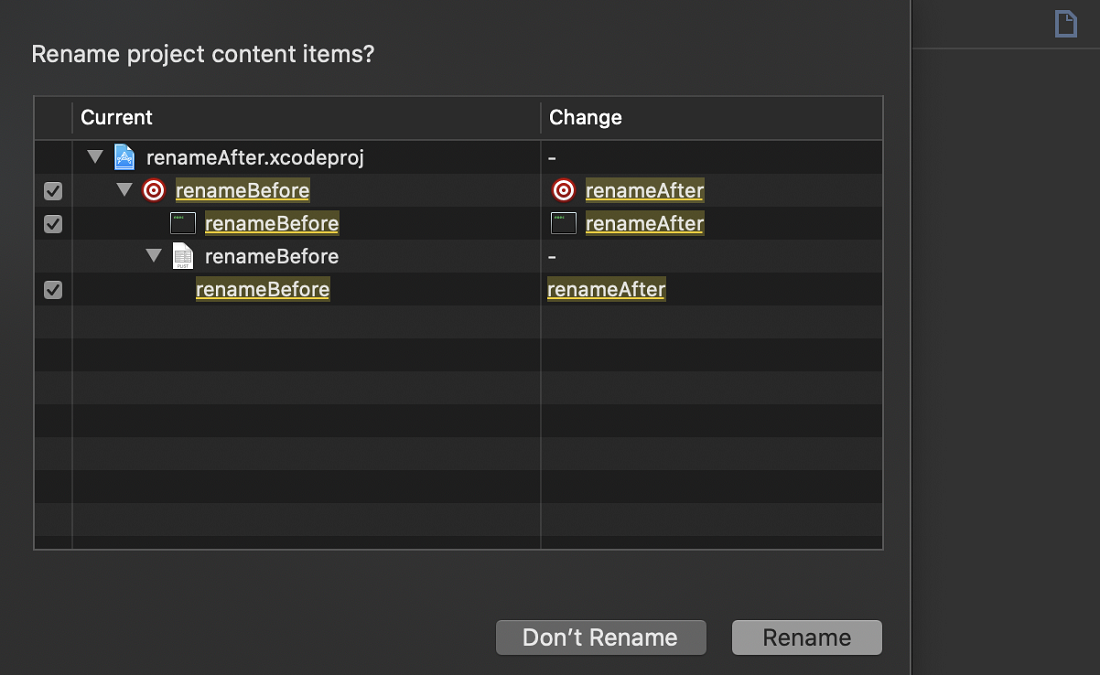Select the highlighted renameAfter text in bottom row
This screenshot has width=1100, height=675.
(x=606, y=289)
